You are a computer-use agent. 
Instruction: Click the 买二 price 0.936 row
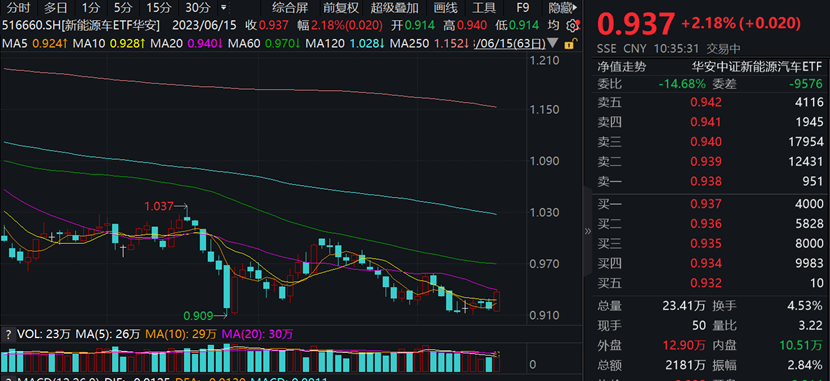click(x=710, y=224)
